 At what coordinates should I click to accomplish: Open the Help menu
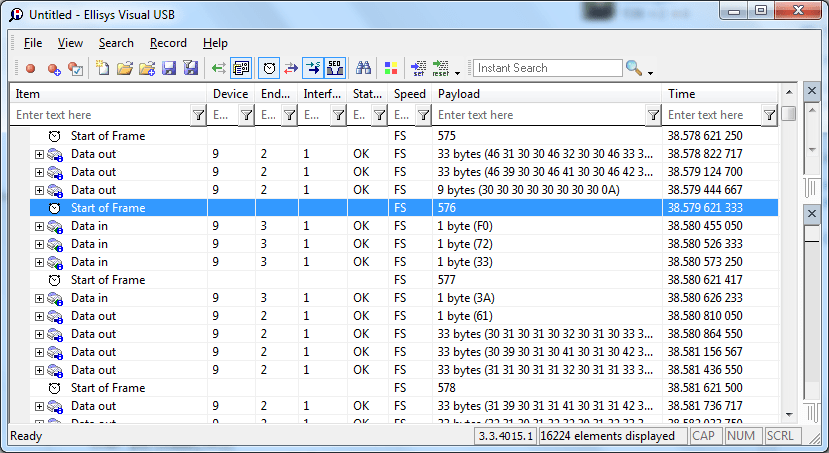click(215, 43)
